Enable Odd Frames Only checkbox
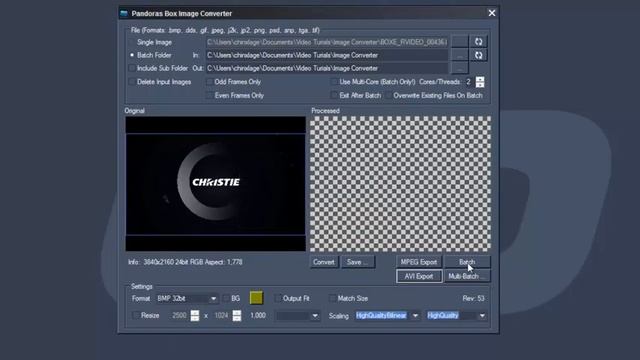This screenshot has width=640, height=360. click(x=209, y=82)
